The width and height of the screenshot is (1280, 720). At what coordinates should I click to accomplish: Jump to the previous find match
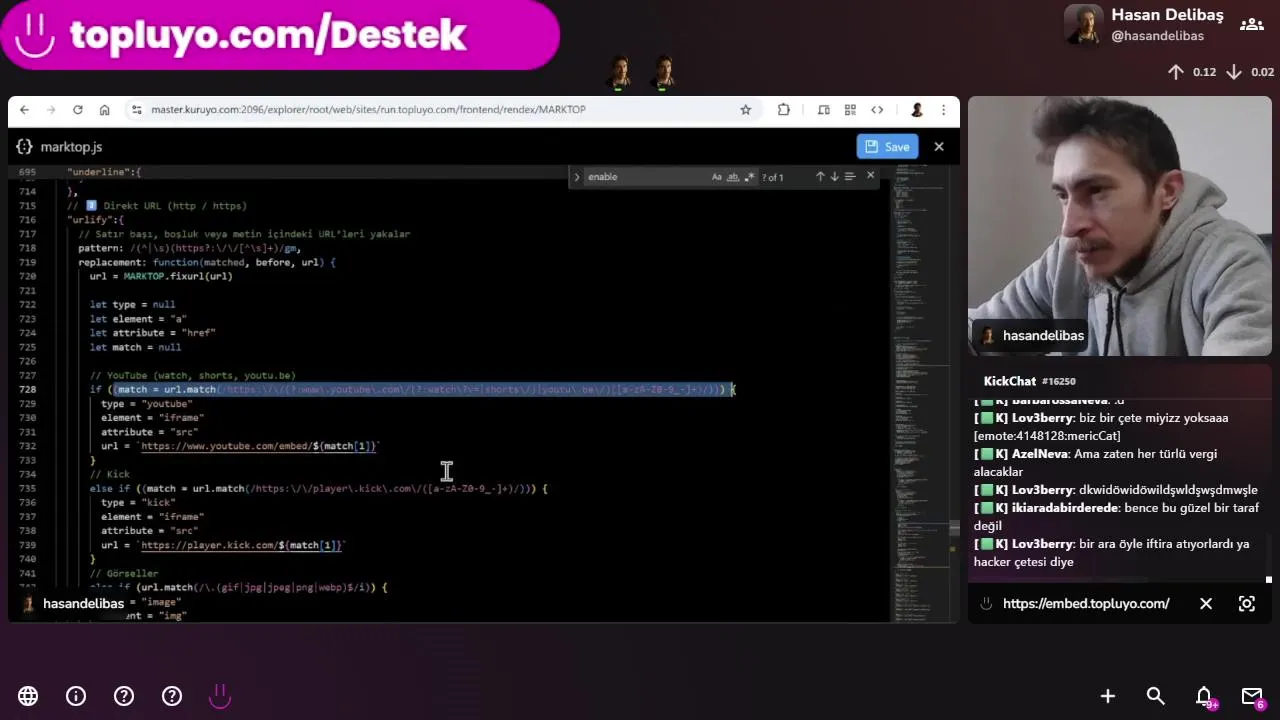tap(820, 177)
